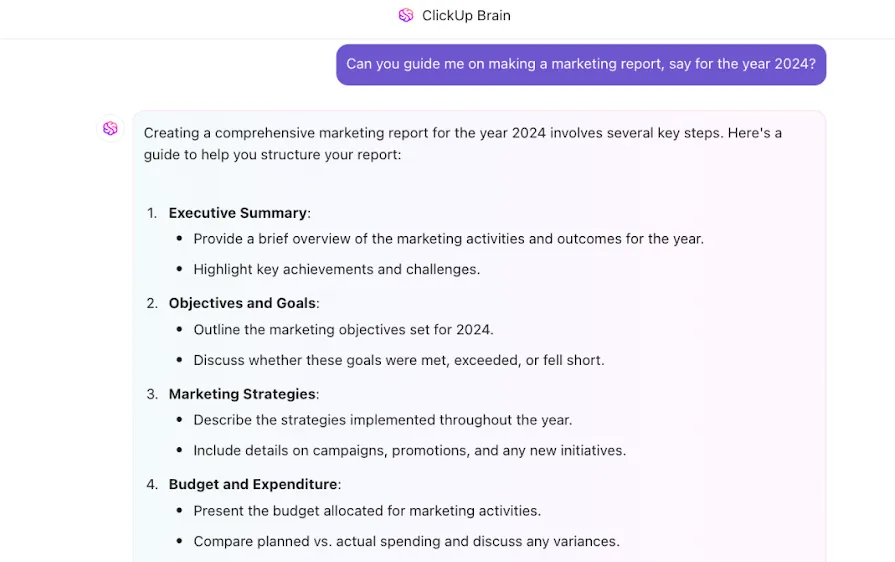
Task: Click list number 1 before Executive Summary
Action: coord(152,213)
